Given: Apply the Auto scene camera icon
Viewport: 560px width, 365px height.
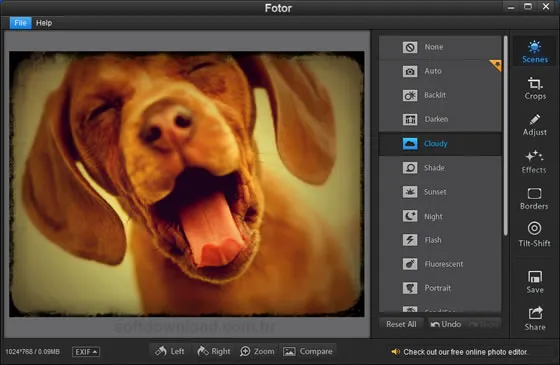Looking at the screenshot, I should pos(410,71).
